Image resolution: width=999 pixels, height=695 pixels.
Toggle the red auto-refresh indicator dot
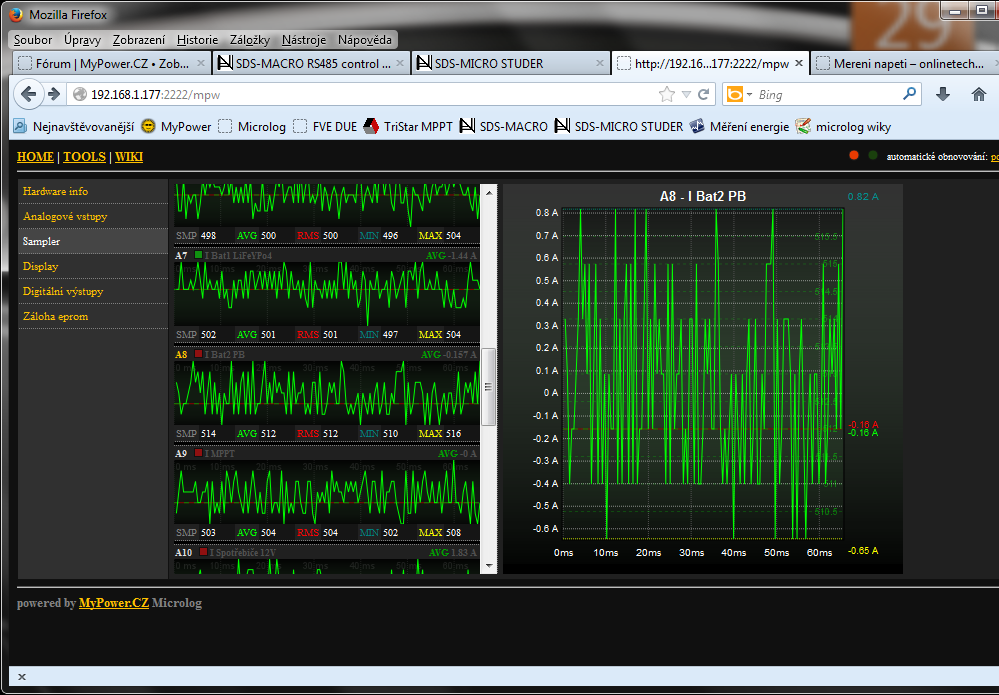pos(854,156)
